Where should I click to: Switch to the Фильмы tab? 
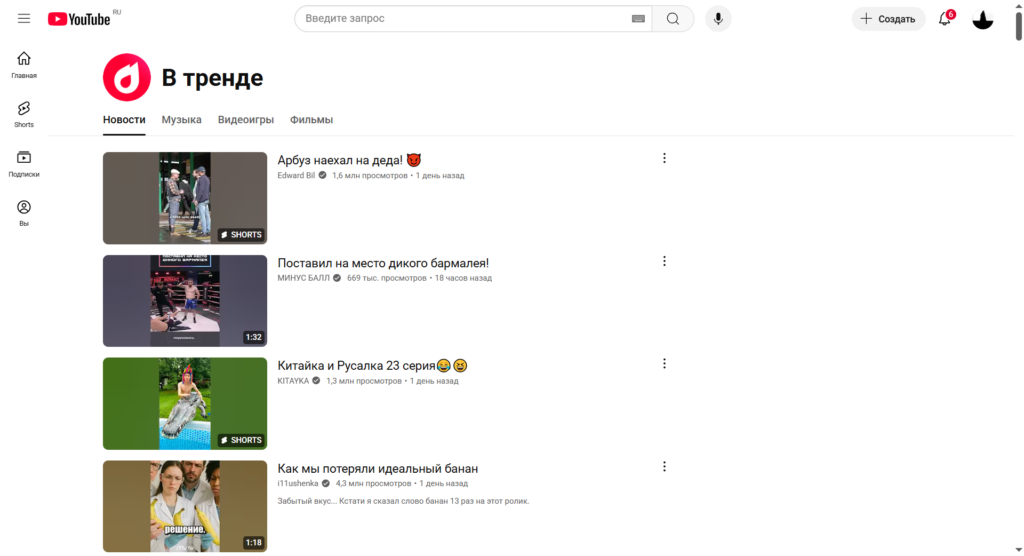pyautogui.click(x=312, y=120)
